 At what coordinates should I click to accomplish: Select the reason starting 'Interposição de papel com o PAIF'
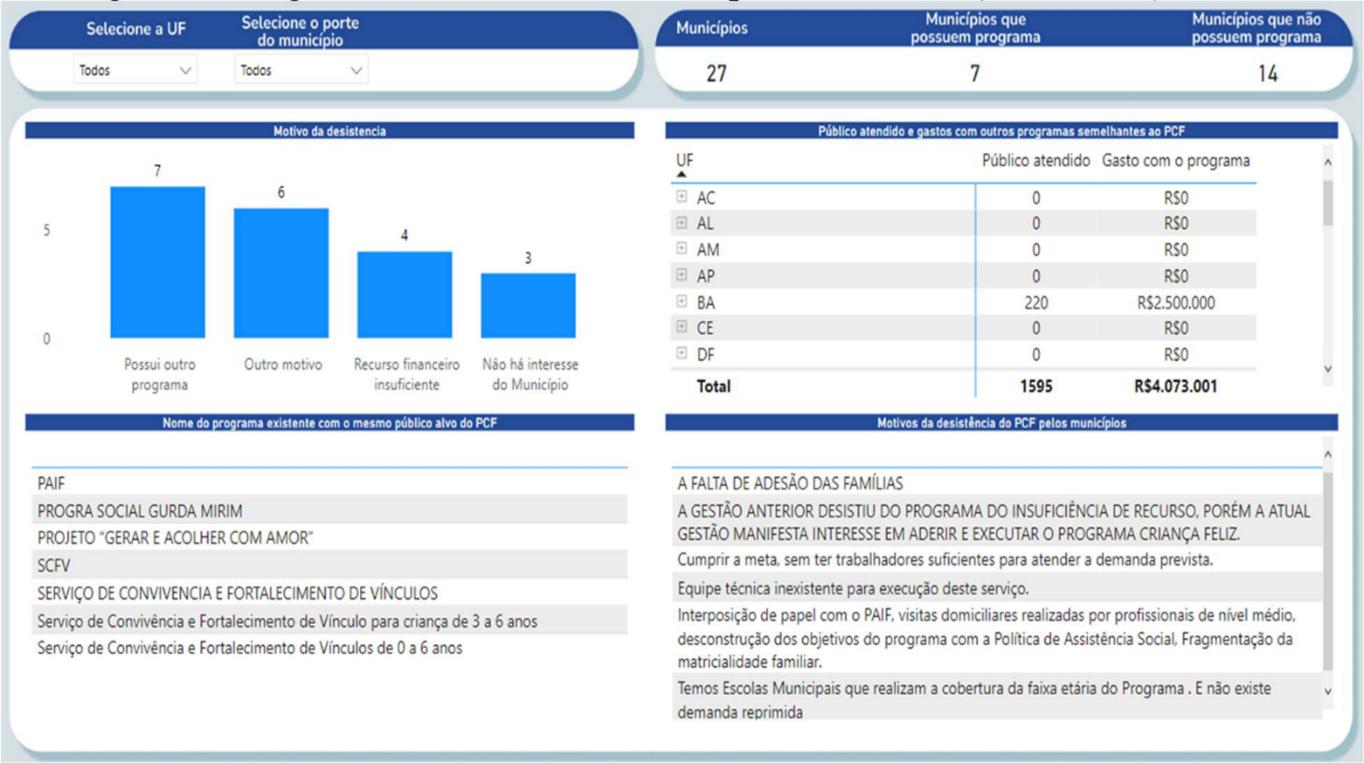tap(995, 638)
